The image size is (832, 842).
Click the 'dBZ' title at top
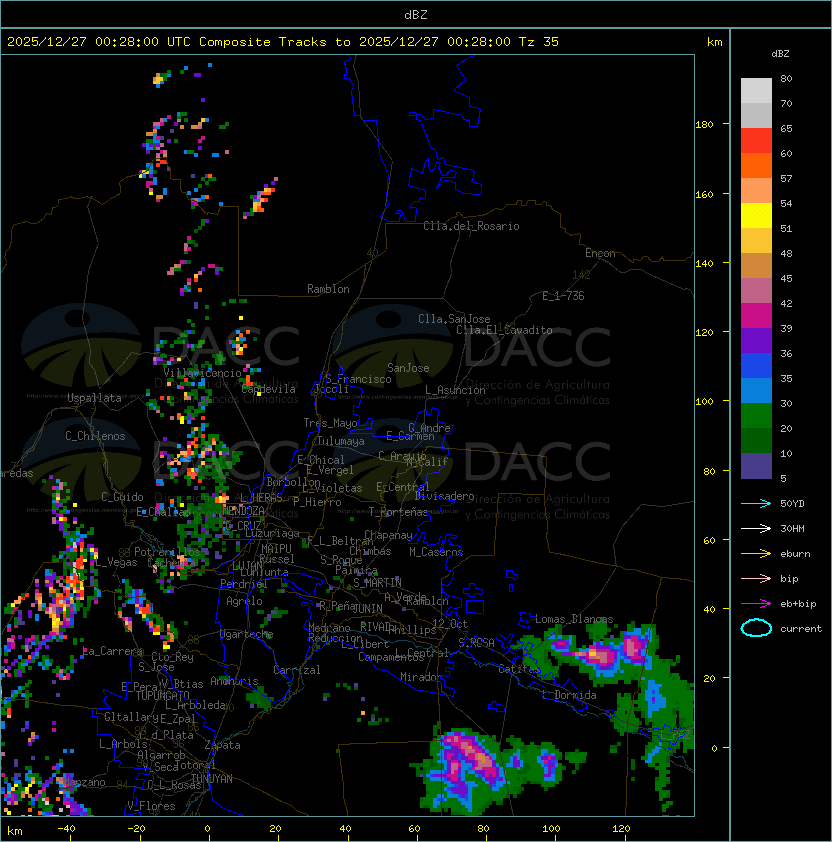(x=416, y=14)
